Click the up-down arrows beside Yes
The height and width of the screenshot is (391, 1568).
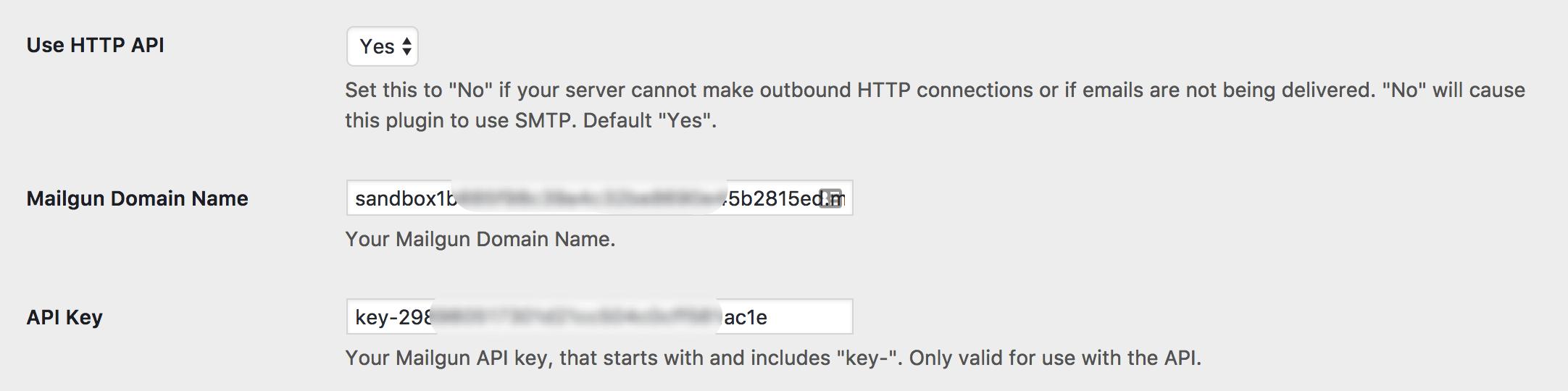(x=406, y=46)
